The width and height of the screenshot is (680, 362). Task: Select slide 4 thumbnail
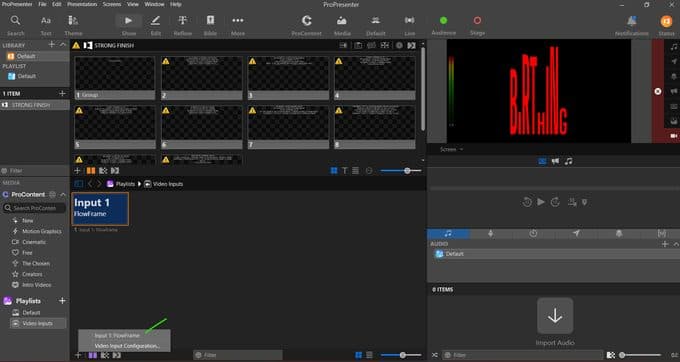(375, 78)
